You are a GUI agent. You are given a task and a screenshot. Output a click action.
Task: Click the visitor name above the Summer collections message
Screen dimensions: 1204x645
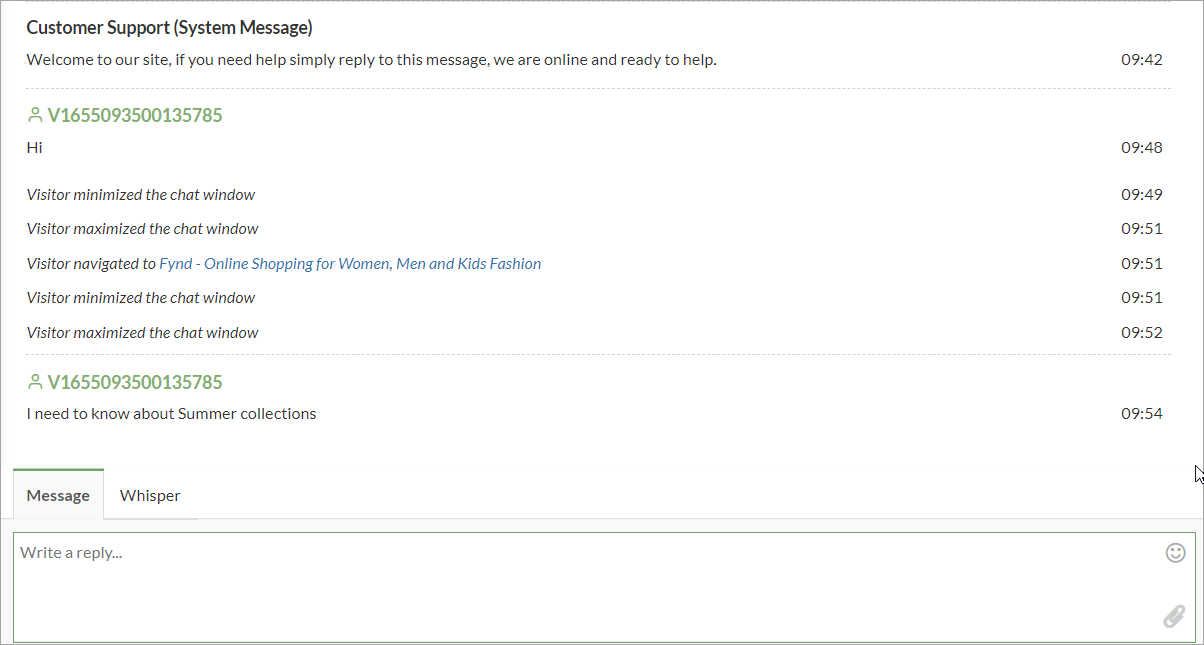tap(135, 382)
